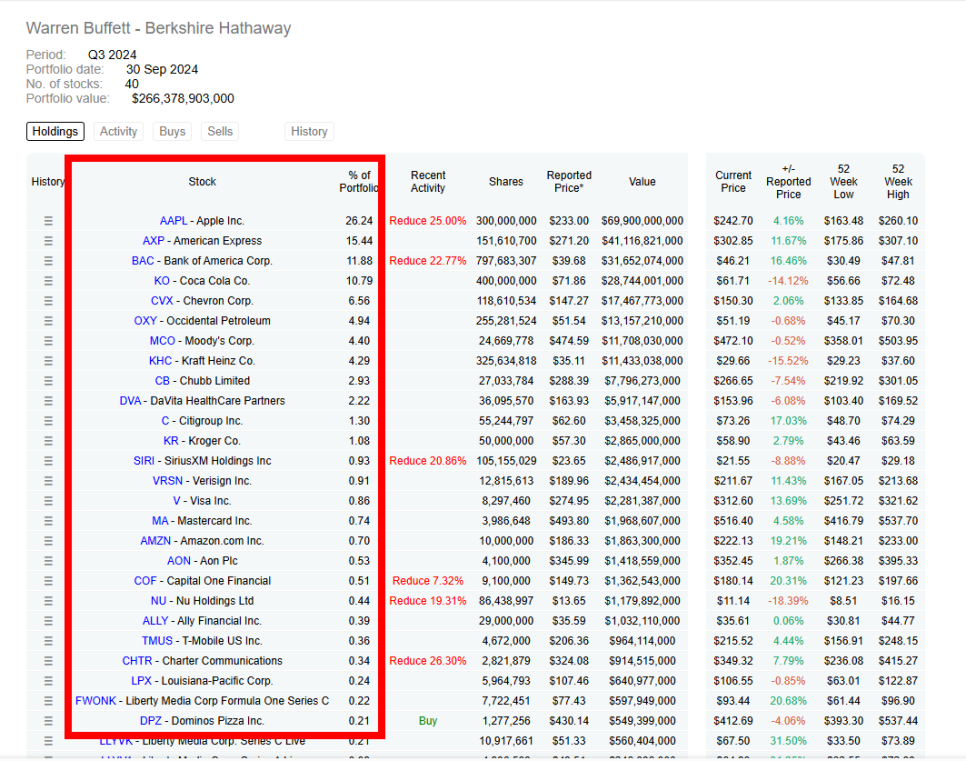966x761 pixels.
Task: Click portfolio value $266,378,903,000
Action: click(183, 99)
